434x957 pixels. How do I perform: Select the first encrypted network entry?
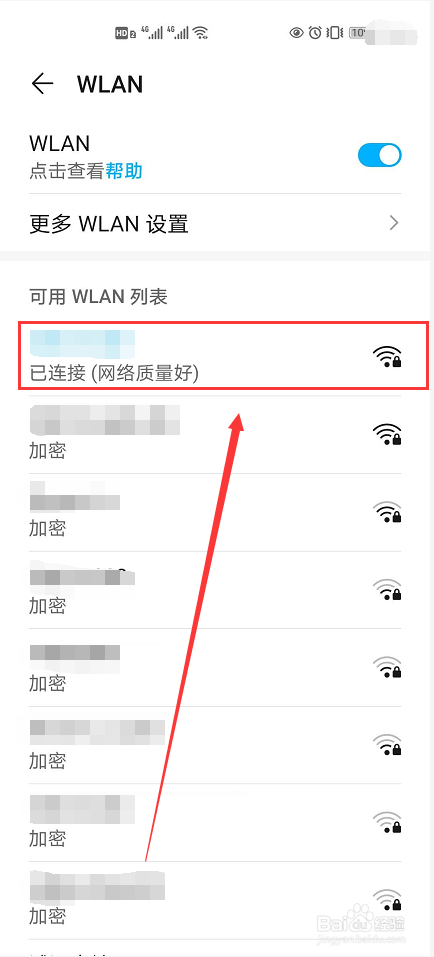(215, 435)
